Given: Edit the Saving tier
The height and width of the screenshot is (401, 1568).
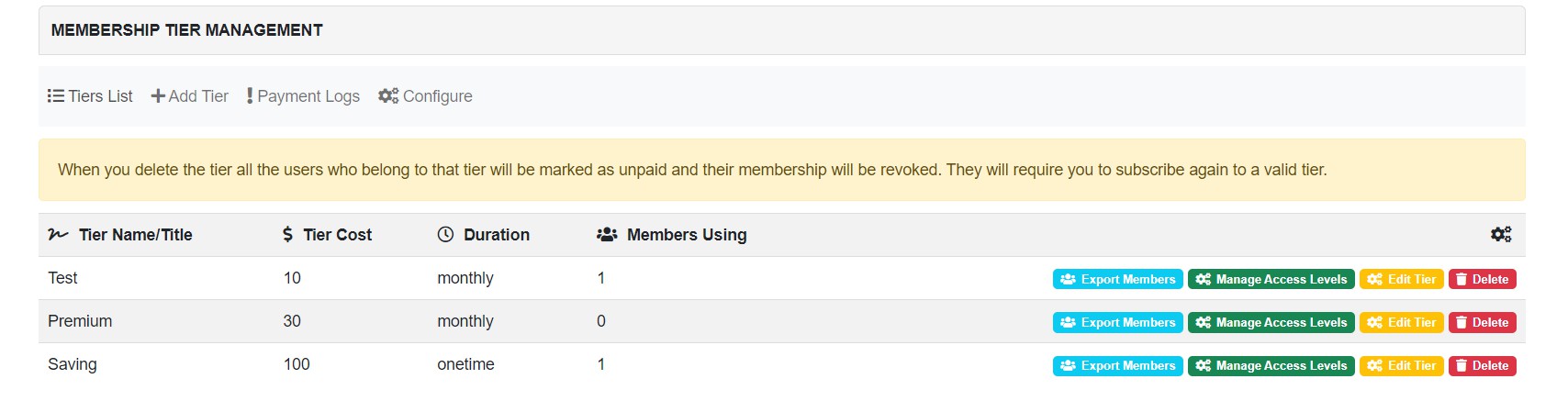Looking at the screenshot, I should pos(1401,365).
